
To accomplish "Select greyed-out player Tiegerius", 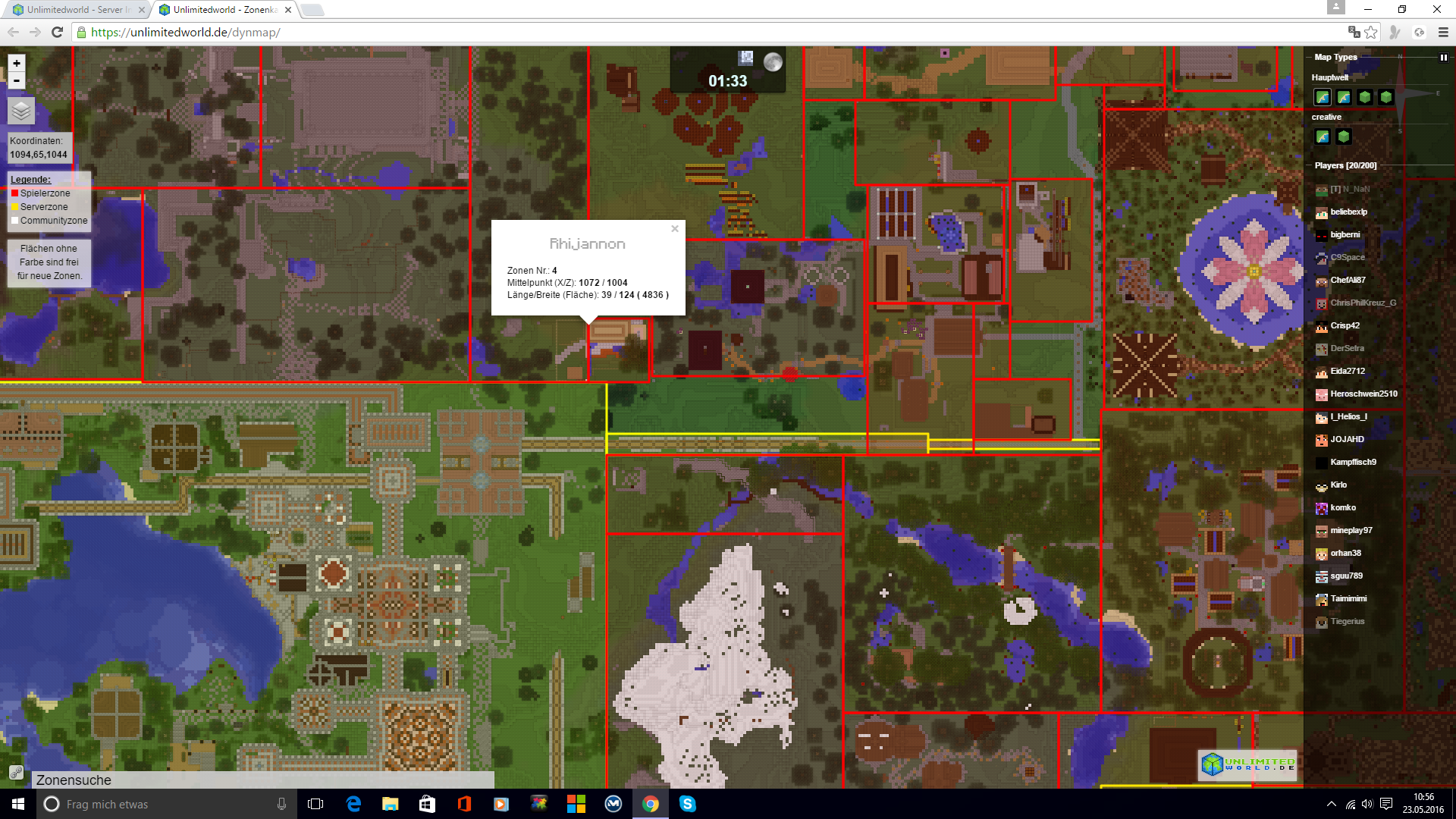I will (x=1347, y=622).
